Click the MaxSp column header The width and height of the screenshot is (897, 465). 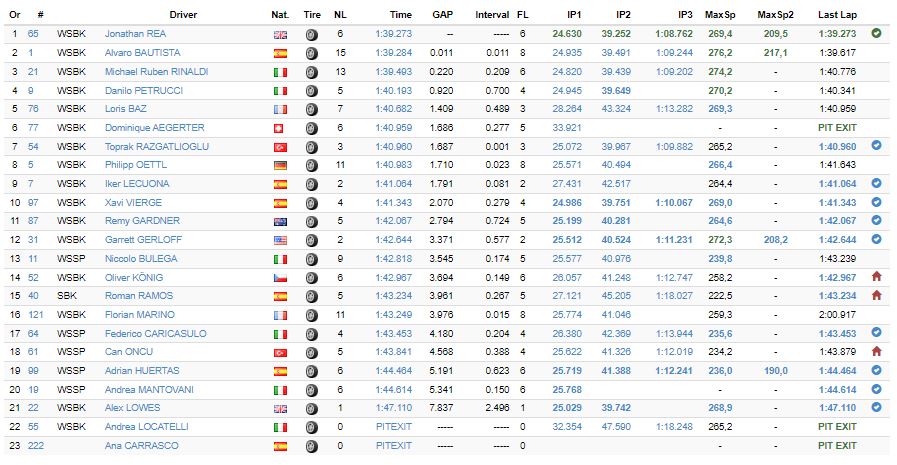click(720, 15)
